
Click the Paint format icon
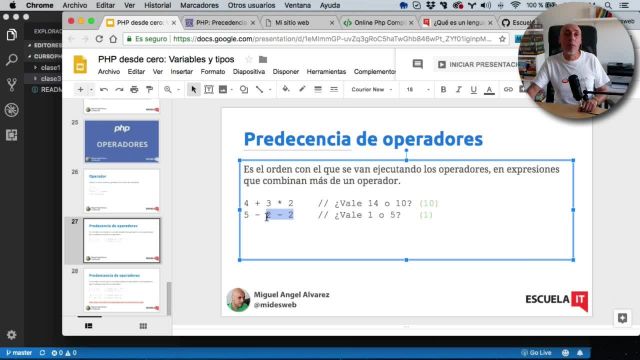150,89
